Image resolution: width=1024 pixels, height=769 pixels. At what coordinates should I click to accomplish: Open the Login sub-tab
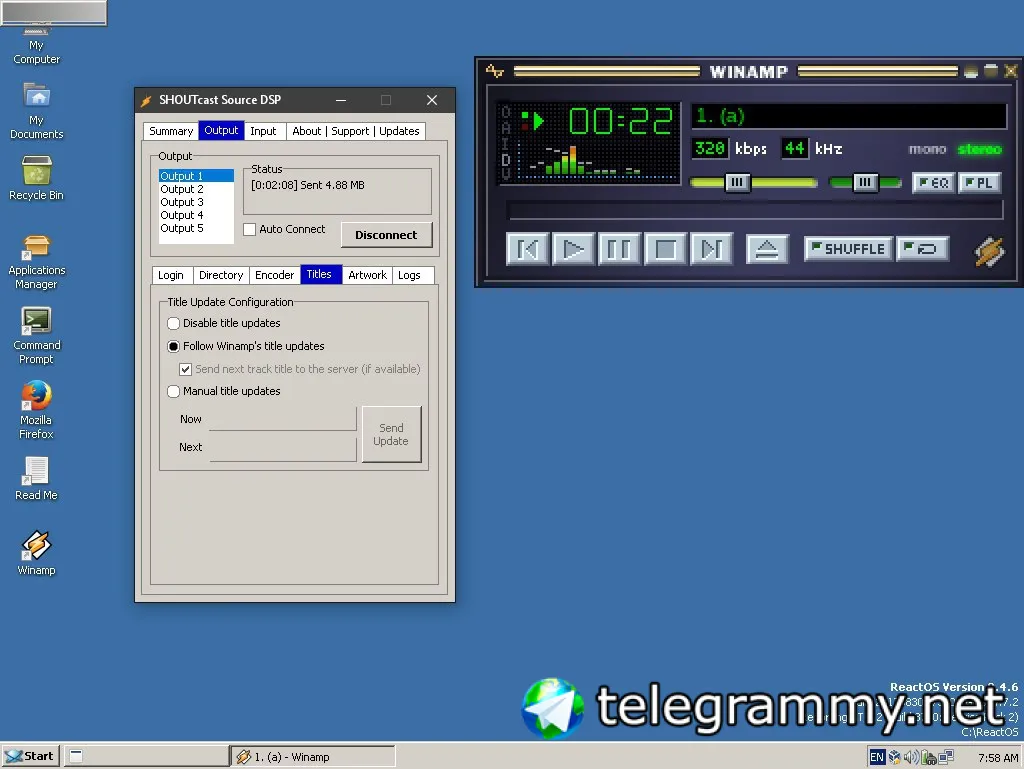pos(170,275)
